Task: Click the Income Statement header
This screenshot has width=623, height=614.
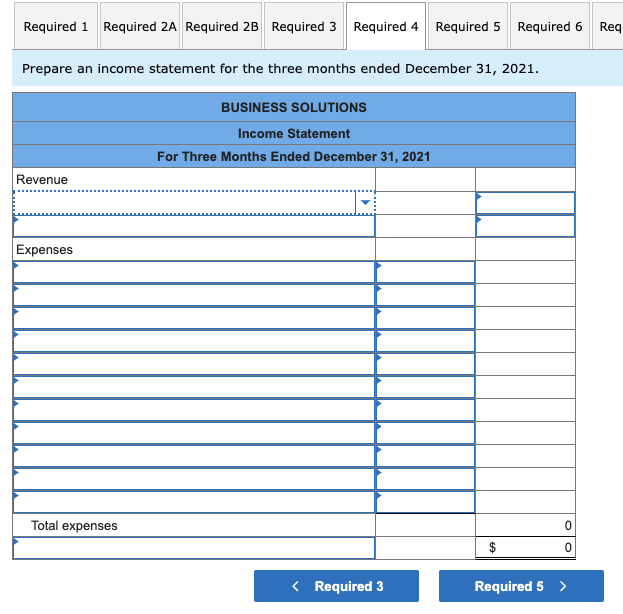Action: click(x=294, y=134)
